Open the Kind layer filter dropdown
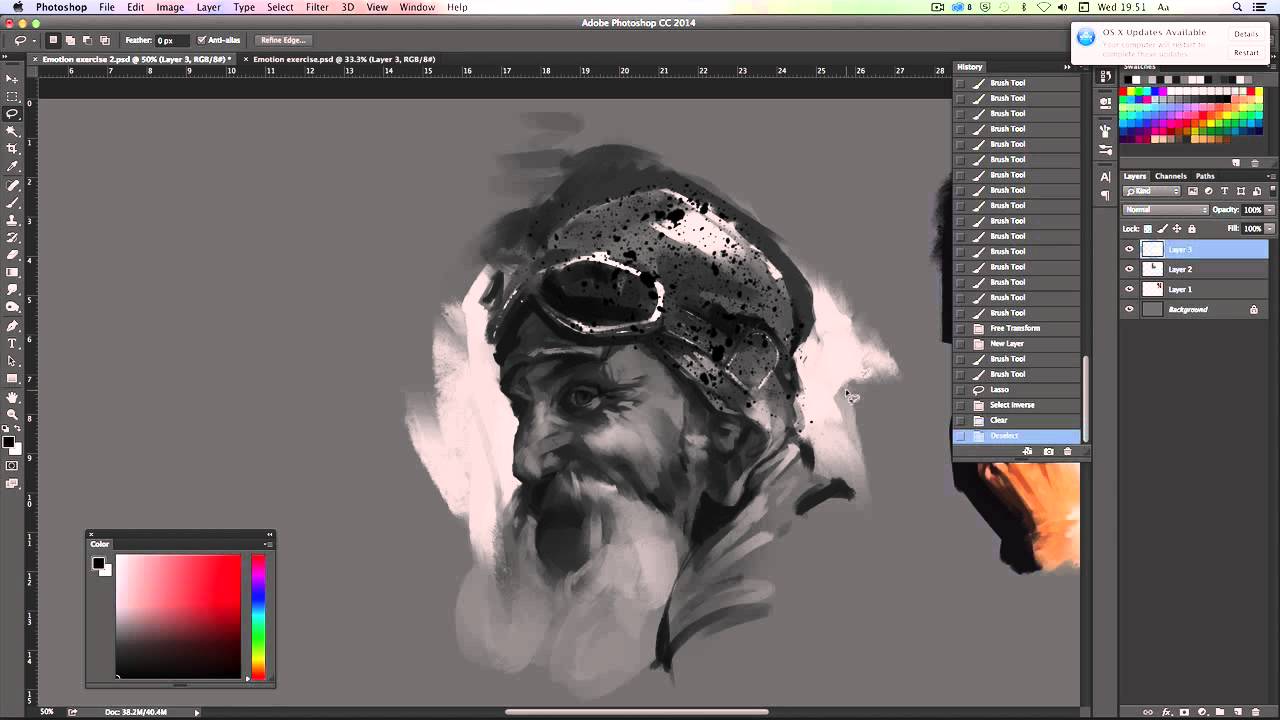Viewport: 1280px width, 720px height. pos(1152,191)
